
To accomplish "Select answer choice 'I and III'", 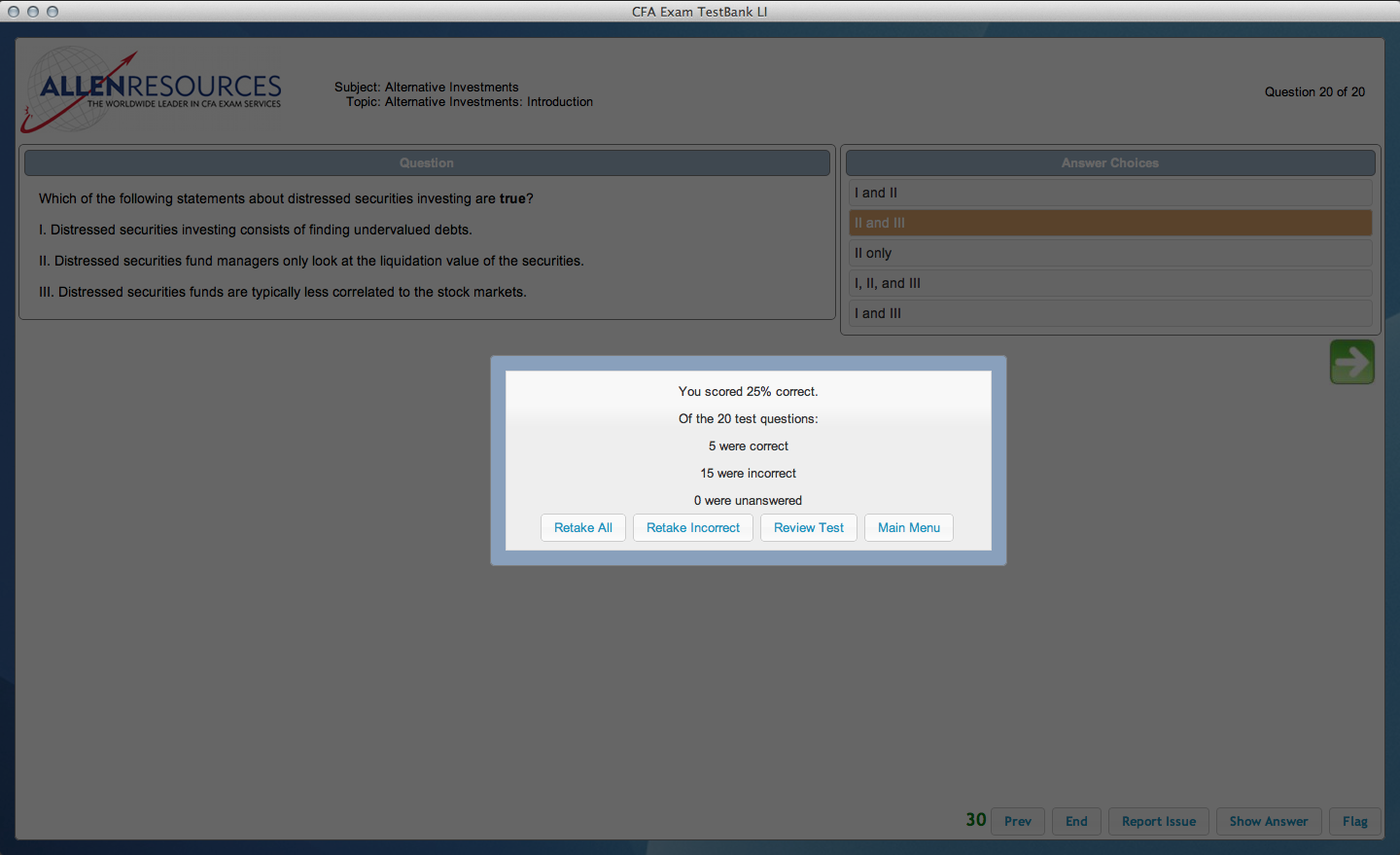I will click(x=1109, y=313).
